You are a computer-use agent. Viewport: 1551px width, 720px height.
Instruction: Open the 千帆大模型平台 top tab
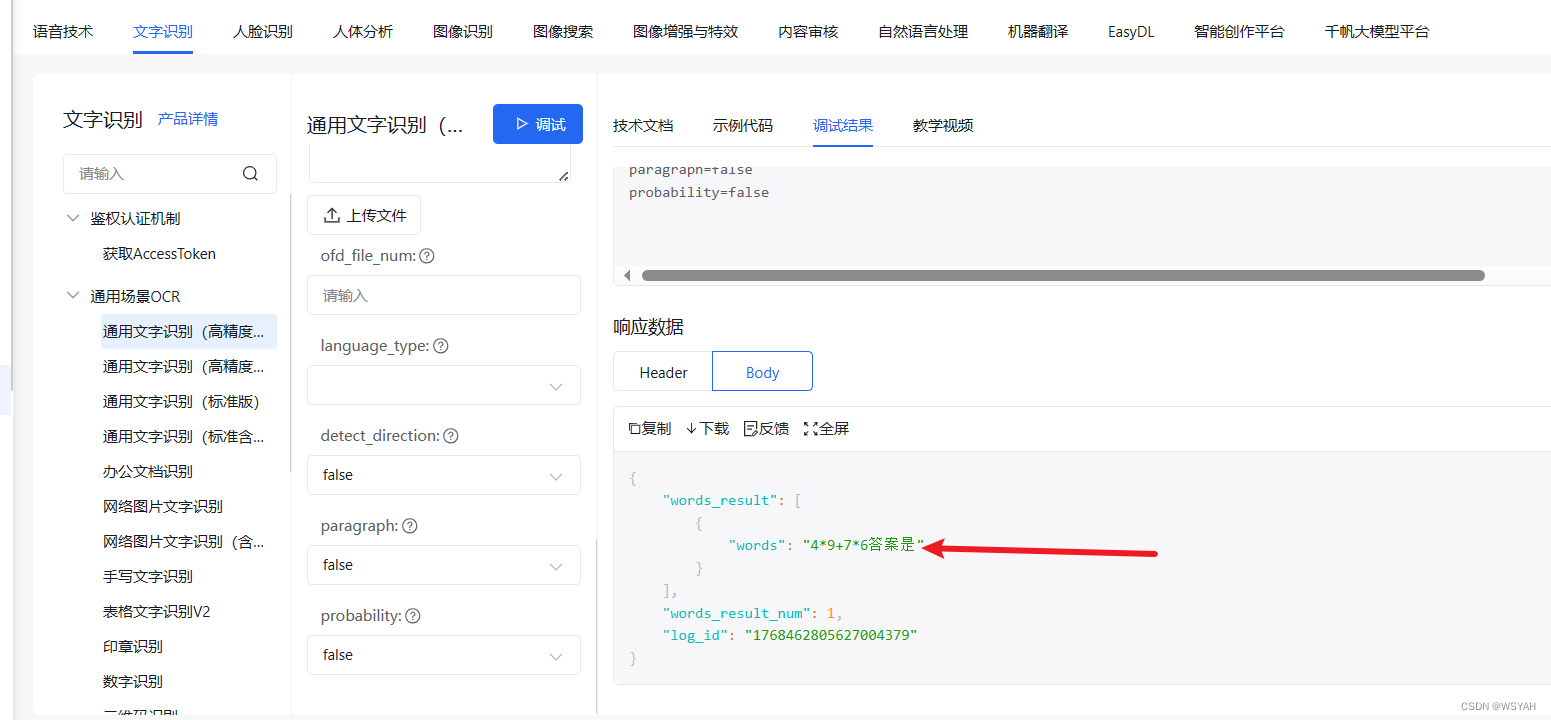click(x=1377, y=31)
